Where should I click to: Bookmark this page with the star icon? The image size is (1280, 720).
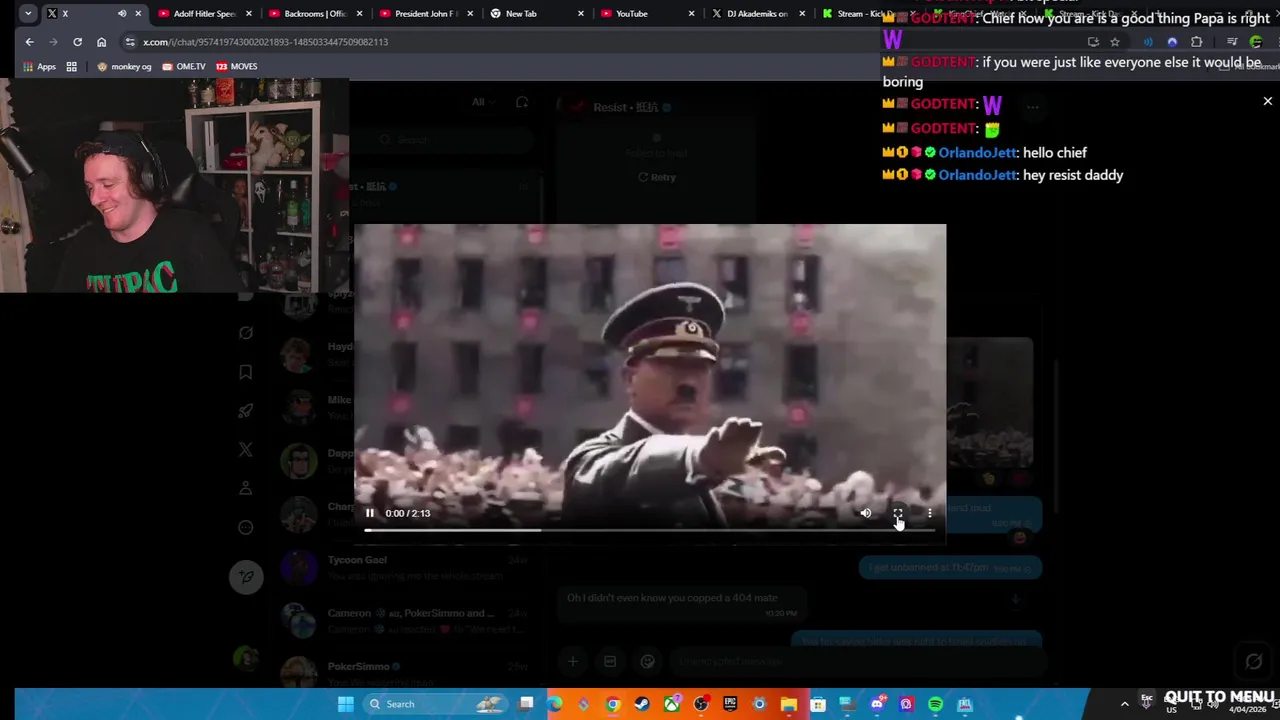click(1115, 42)
